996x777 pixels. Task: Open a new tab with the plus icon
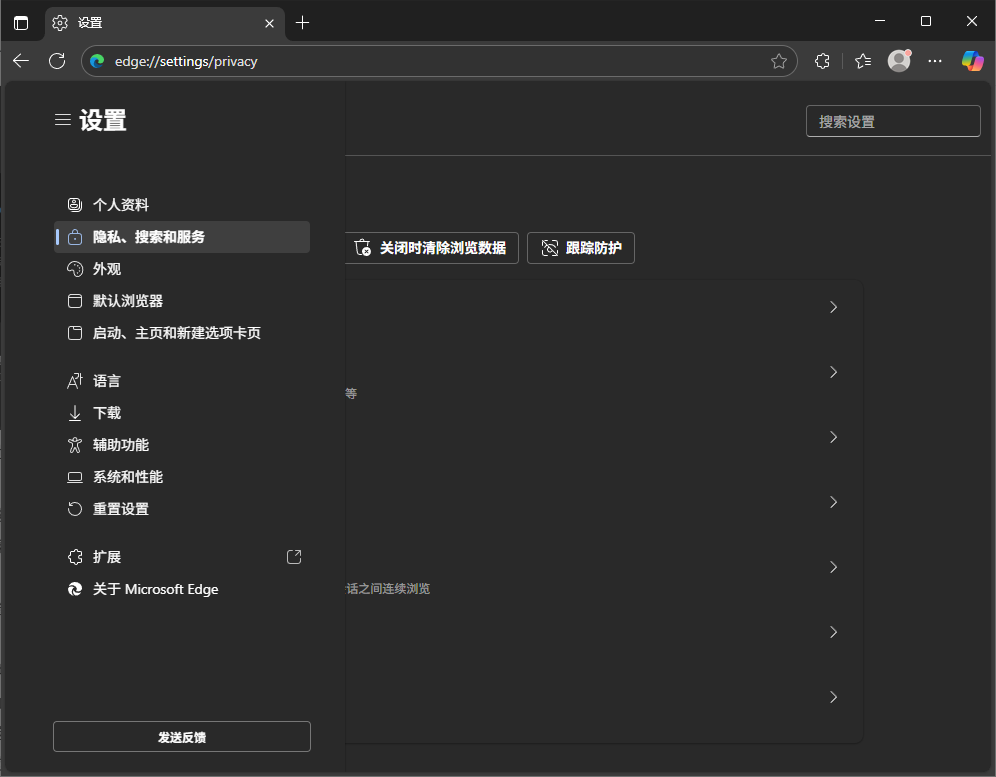[x=303, y=21]
